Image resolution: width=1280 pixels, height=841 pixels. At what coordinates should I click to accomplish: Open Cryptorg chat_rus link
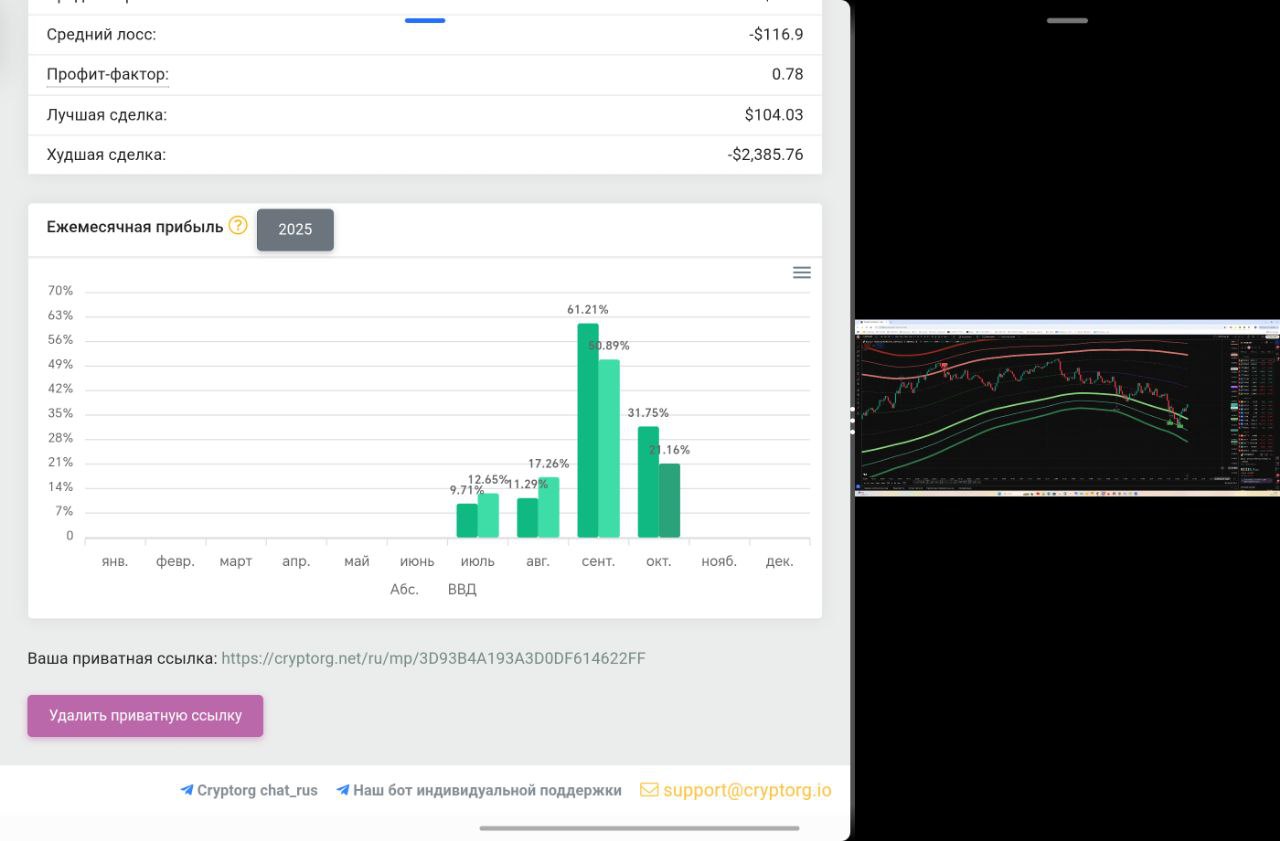257,790
